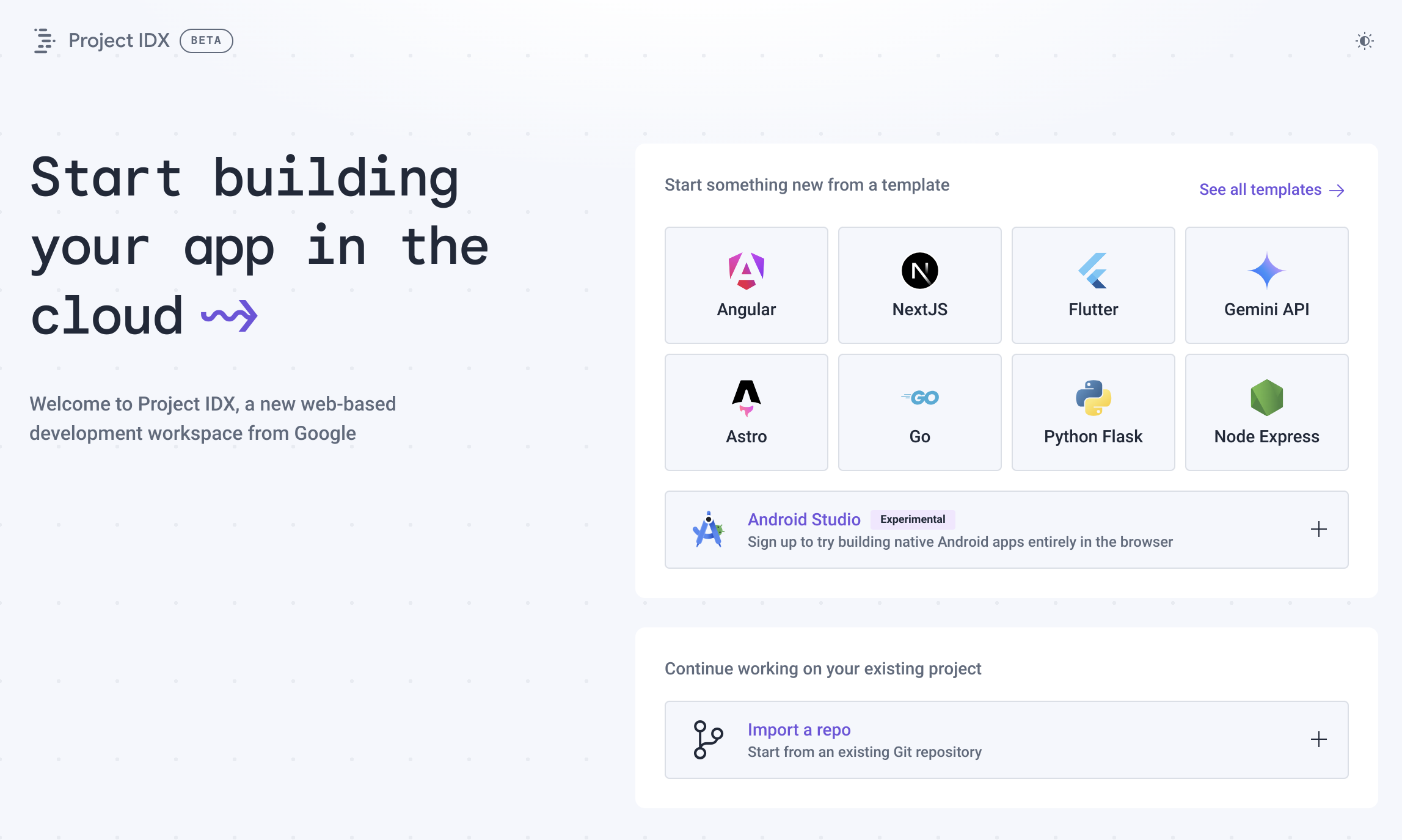1402x840 pixels.
Task: Click the Import a repo git icon
Action: tap(708, 740)
